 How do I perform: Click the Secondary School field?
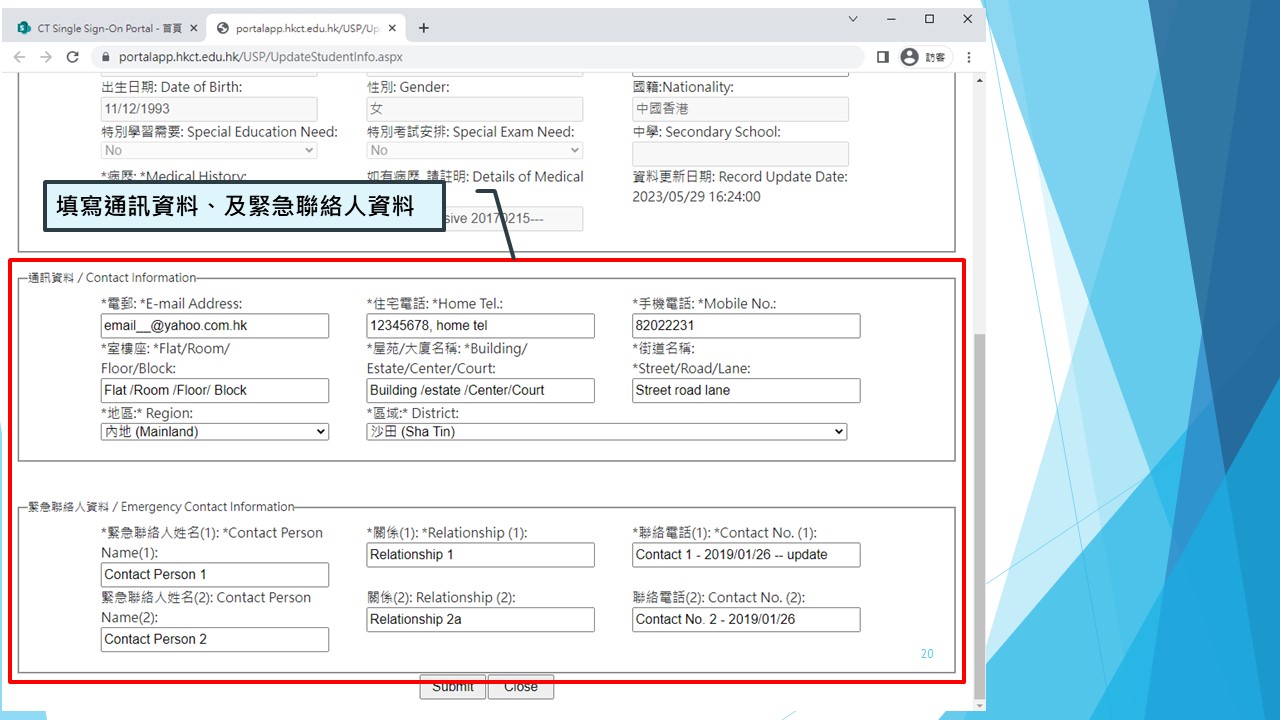tap(740, 154)
